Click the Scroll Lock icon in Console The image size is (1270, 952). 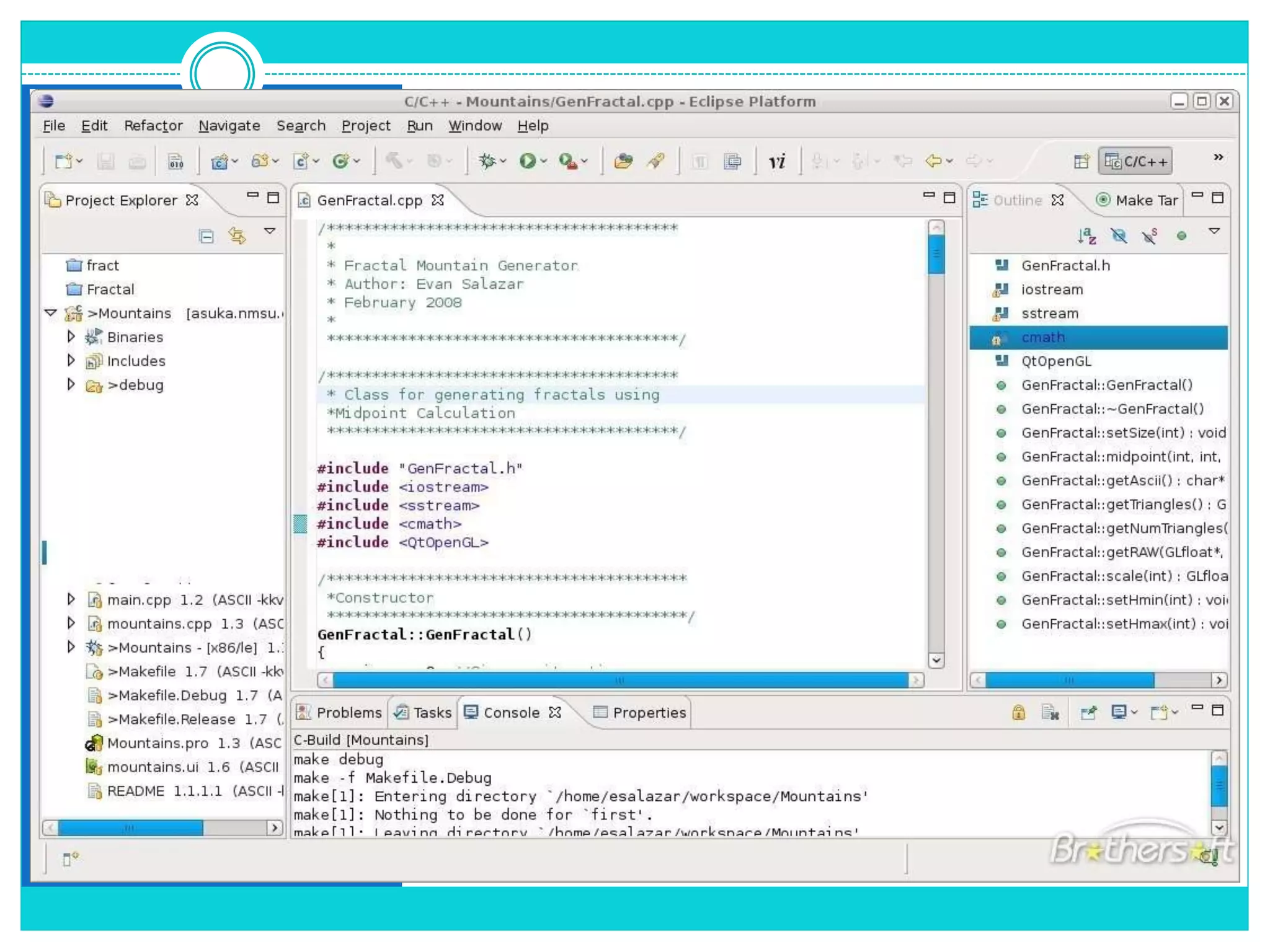1018,713
